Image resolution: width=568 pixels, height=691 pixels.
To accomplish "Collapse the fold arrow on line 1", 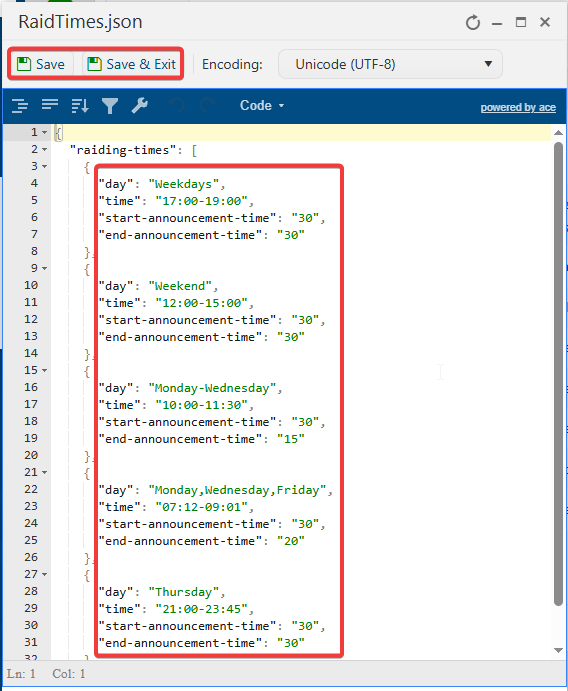I will tap(45, 132).
